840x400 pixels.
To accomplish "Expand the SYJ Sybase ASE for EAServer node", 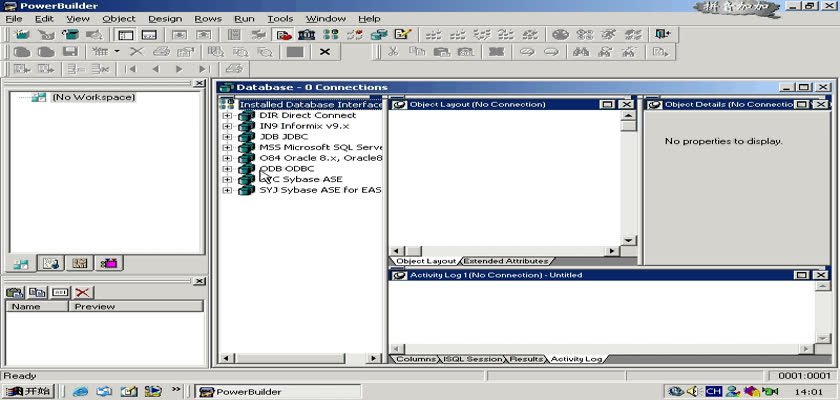I will (x=227, y=191).
